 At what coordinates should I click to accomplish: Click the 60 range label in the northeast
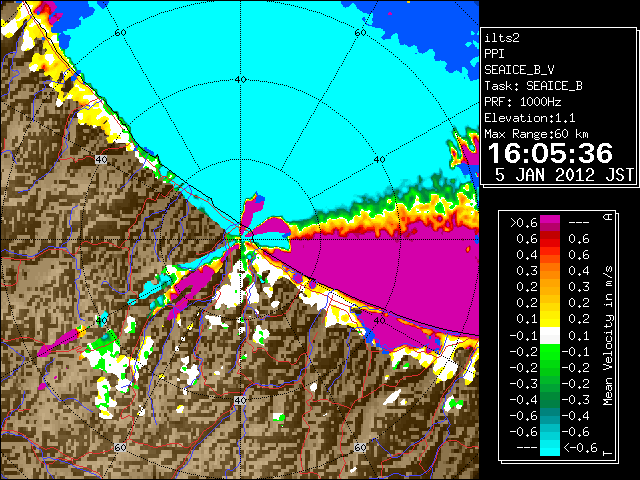click(360, 33)
